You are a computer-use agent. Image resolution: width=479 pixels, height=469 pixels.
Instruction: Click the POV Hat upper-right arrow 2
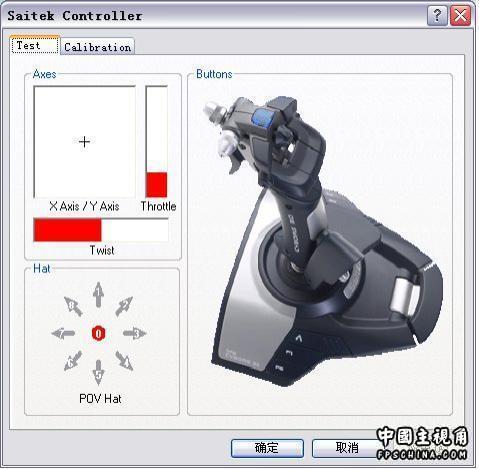124,306
